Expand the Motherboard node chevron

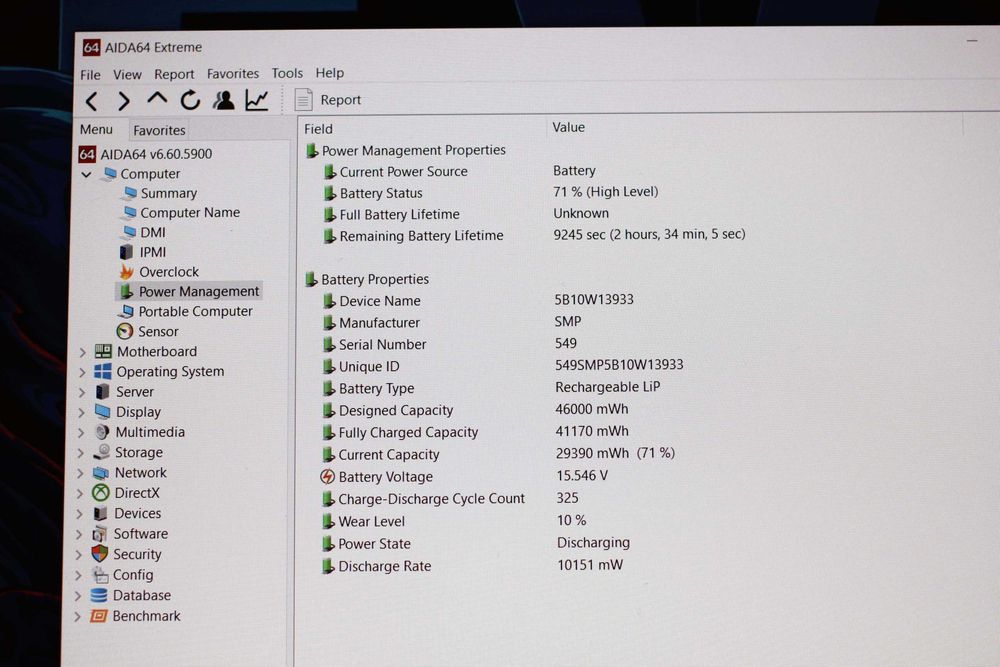(82, 351)
